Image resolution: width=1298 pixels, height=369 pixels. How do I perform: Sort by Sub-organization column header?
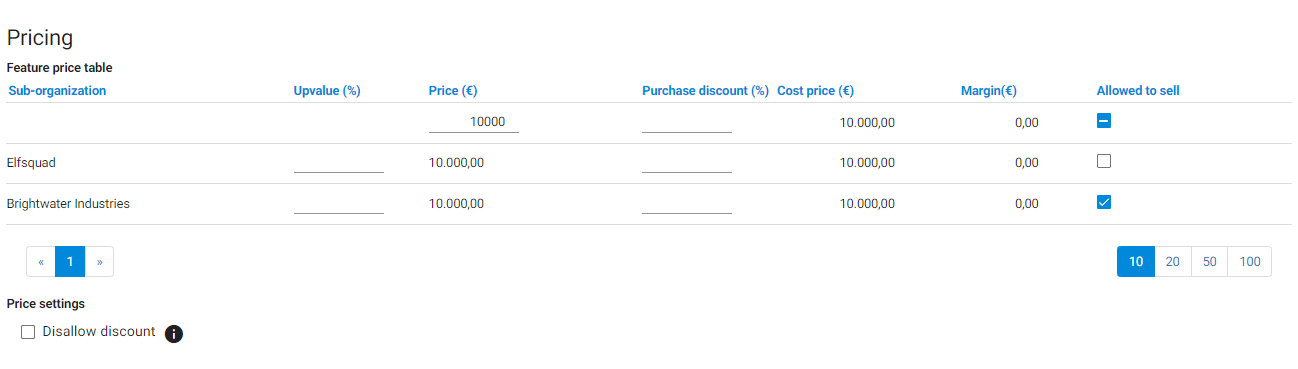57,91
